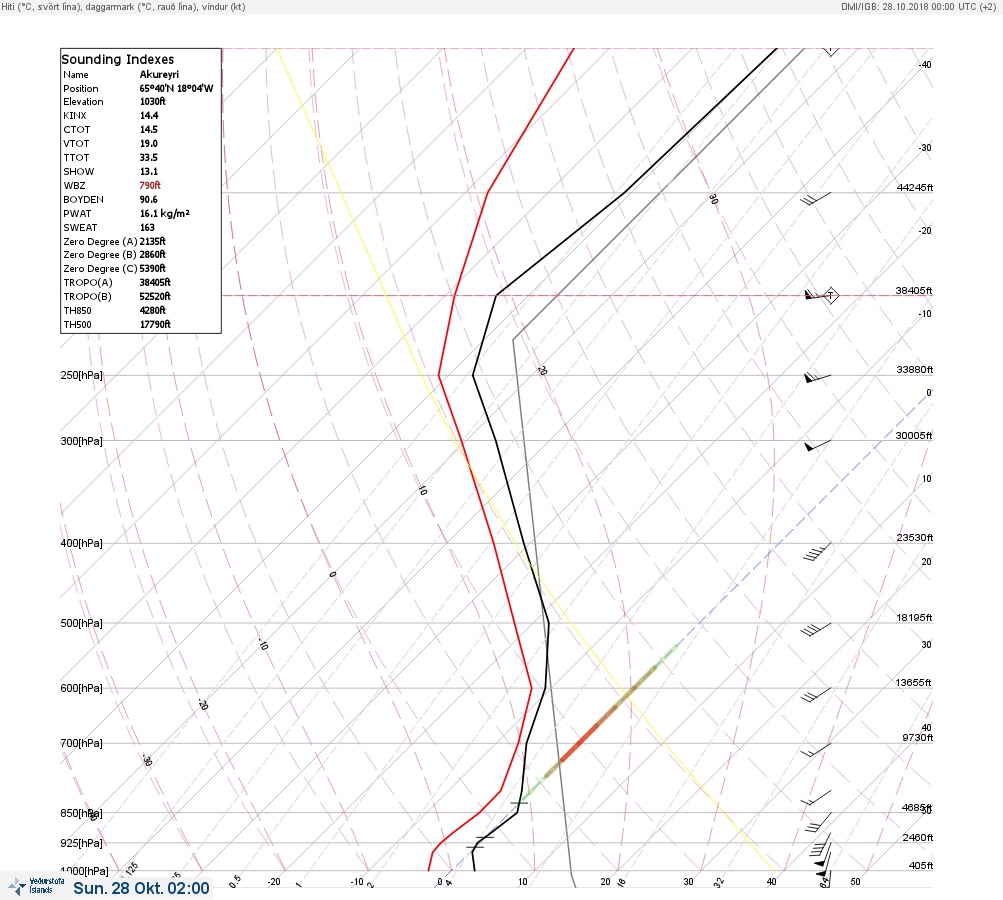Image resolution: width=1003 pixels, height=900 pixels.
Task: Click the header legend 'Hiti (°C, svört lína)...'
Action: point(123,7)
